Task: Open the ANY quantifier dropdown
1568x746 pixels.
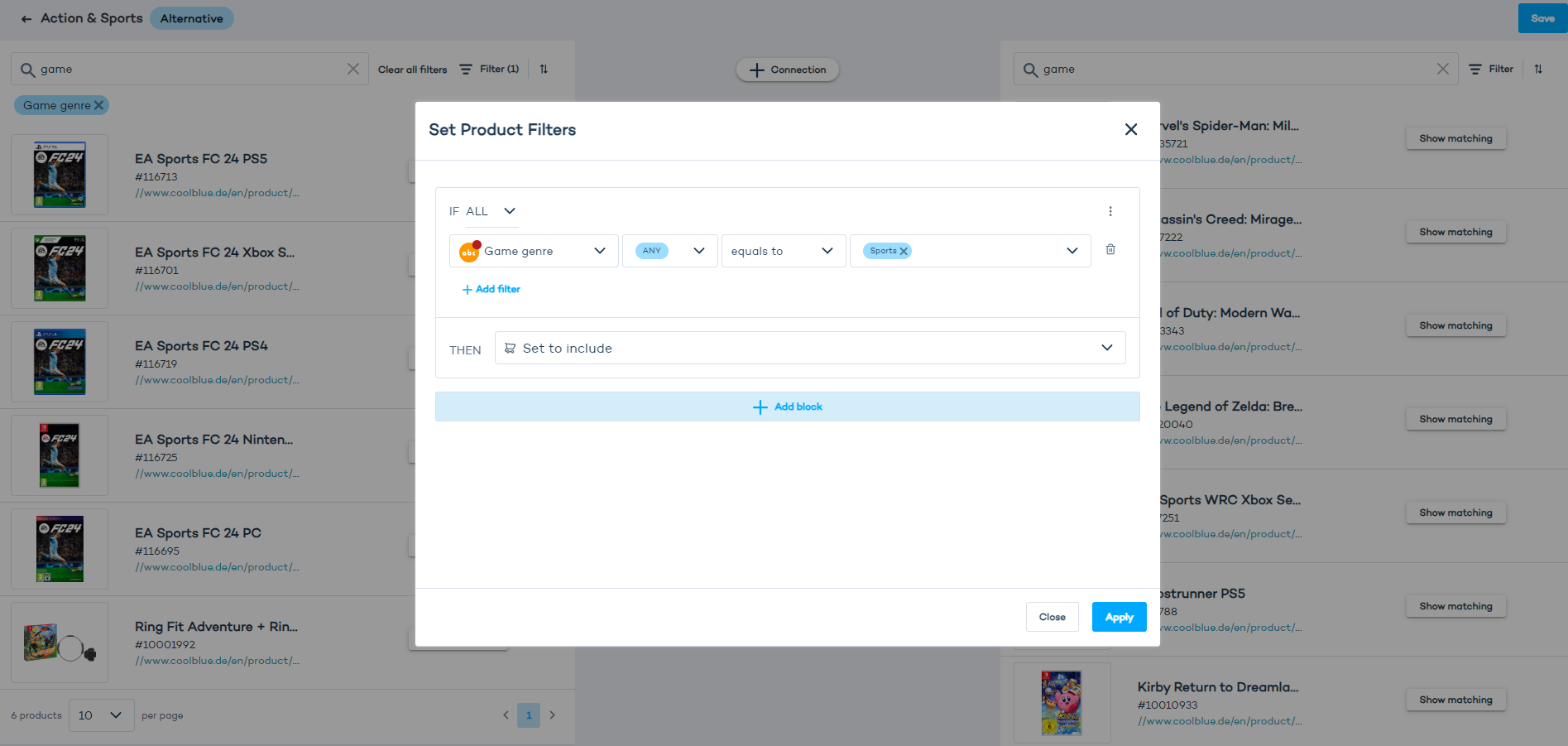Action: point(669,251)
